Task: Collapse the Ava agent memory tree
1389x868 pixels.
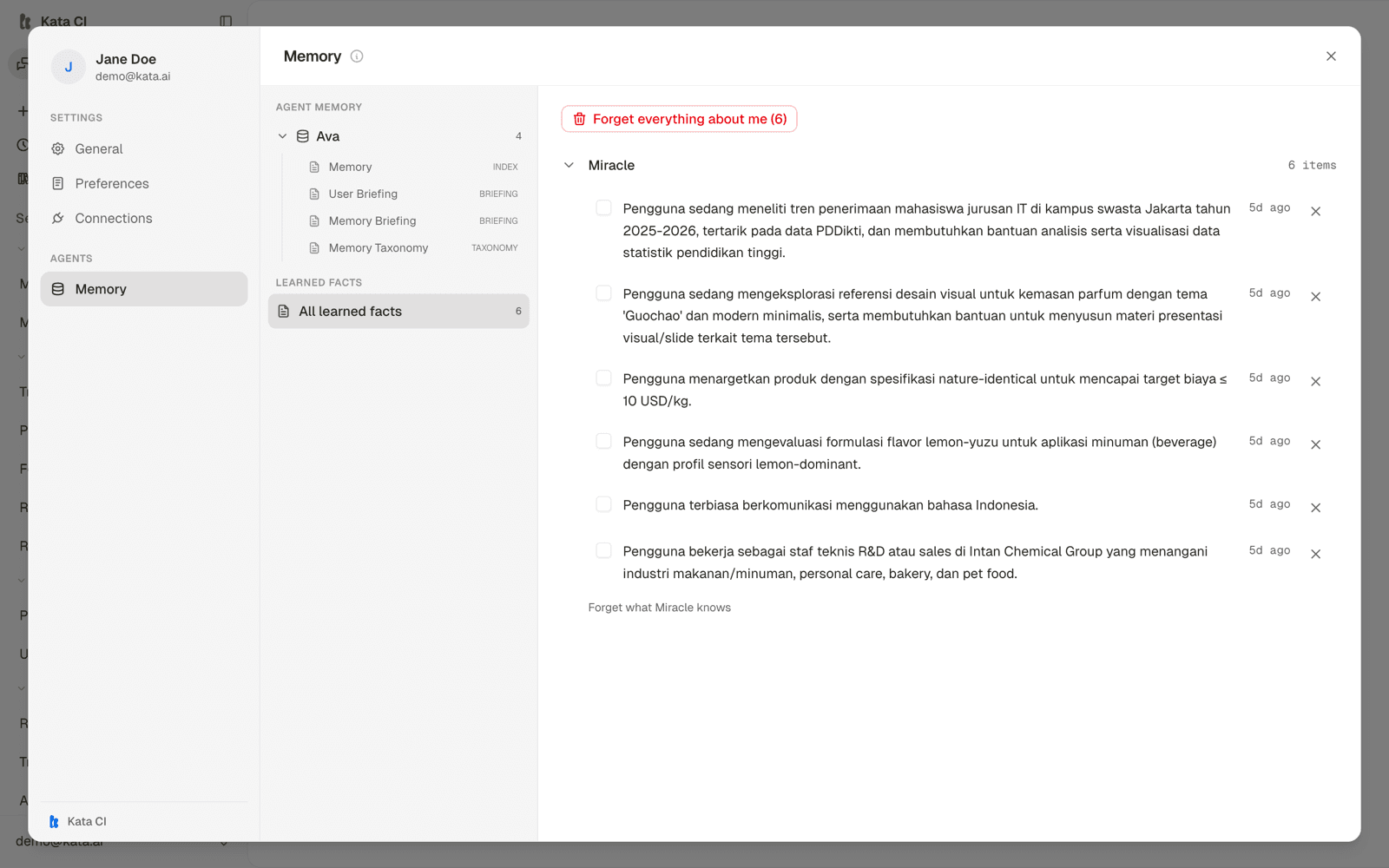Action: (x=282, y=136)
